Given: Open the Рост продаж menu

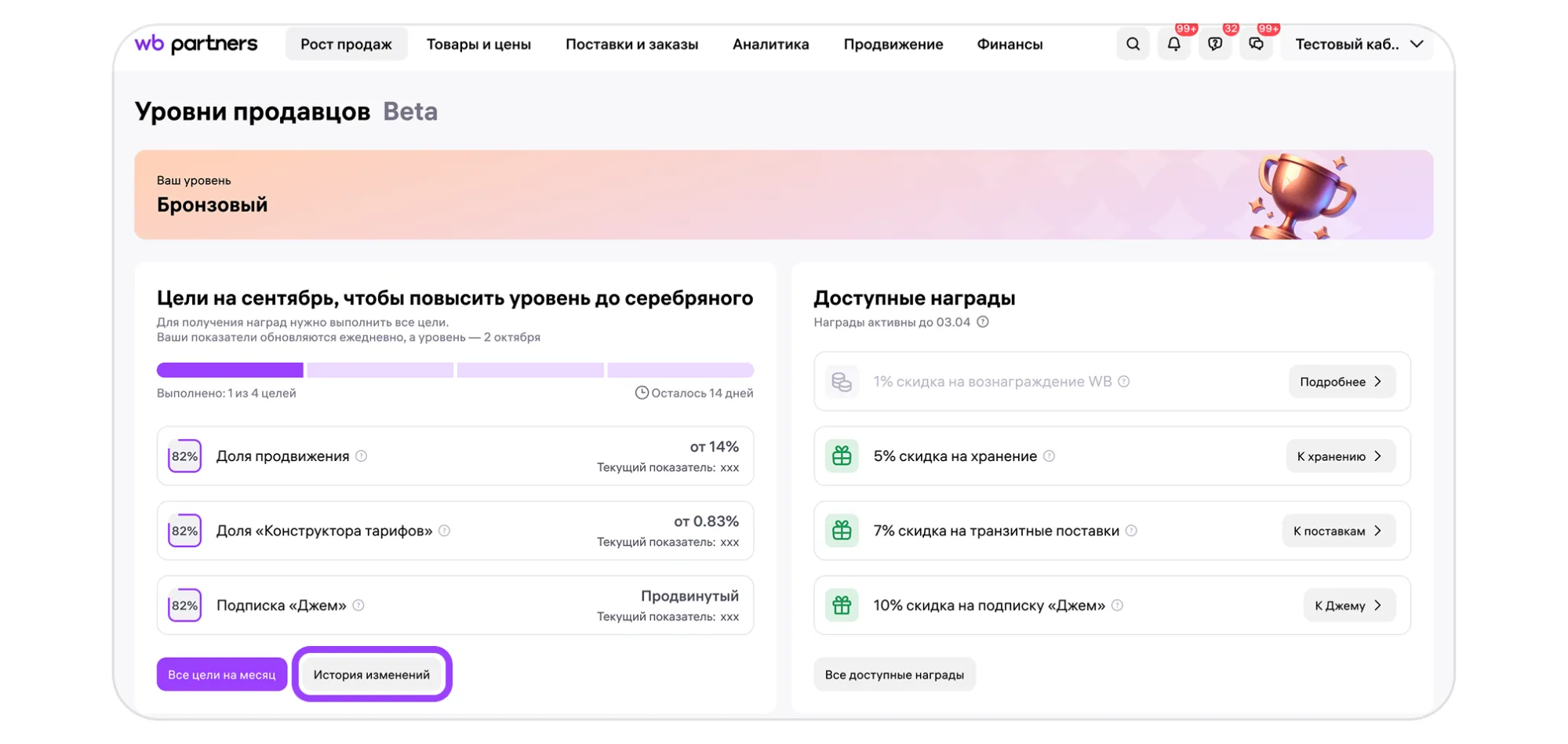Looking at the screenshot, I should [346, 44].
